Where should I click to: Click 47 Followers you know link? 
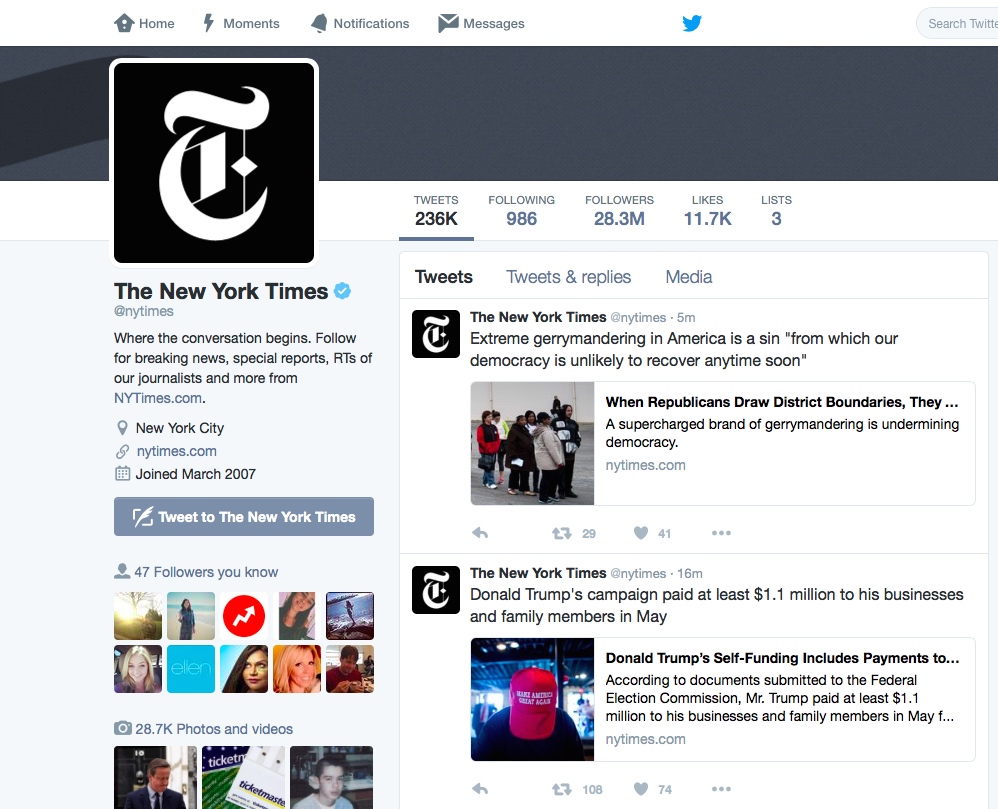coord(206,572)
